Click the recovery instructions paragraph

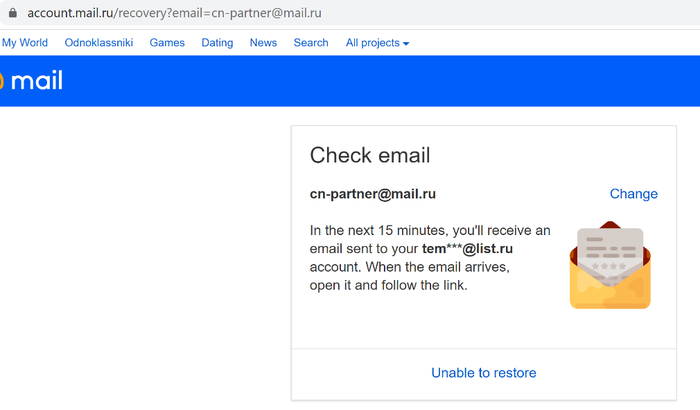coord(430,258)
